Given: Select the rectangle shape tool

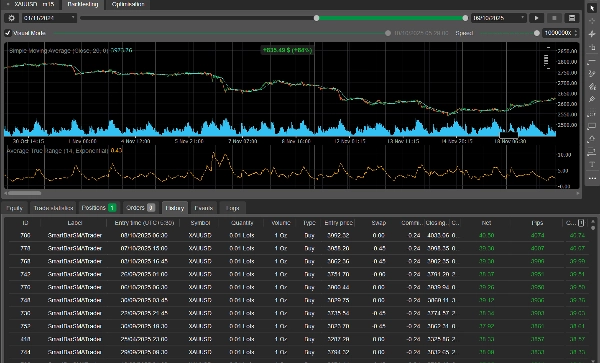Looking at the screenshot, I should 592,126.
